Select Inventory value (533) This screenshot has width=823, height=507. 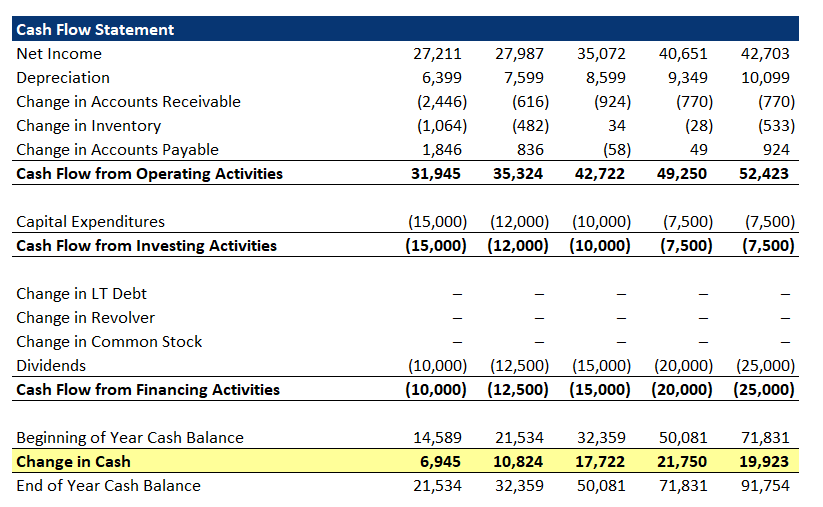click(x=776, y=126)
